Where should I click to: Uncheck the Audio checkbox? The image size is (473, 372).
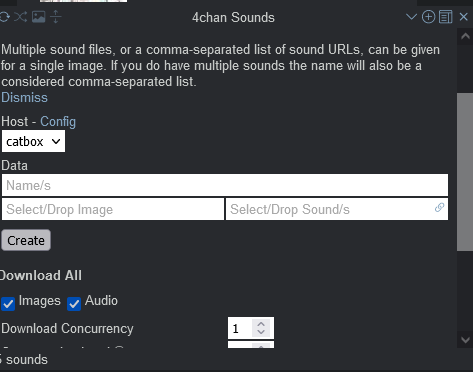click(74, 304)
